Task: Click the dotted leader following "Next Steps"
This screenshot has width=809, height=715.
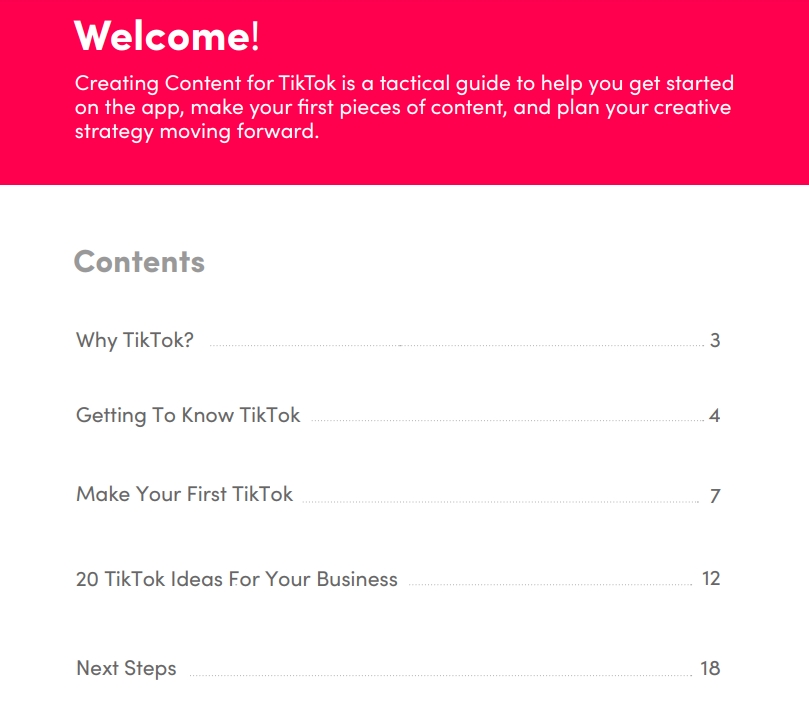Action: 440,675
